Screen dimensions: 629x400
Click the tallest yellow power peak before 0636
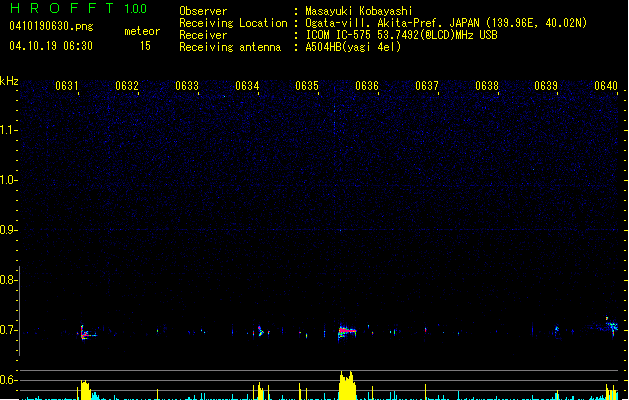click(347, 385)
